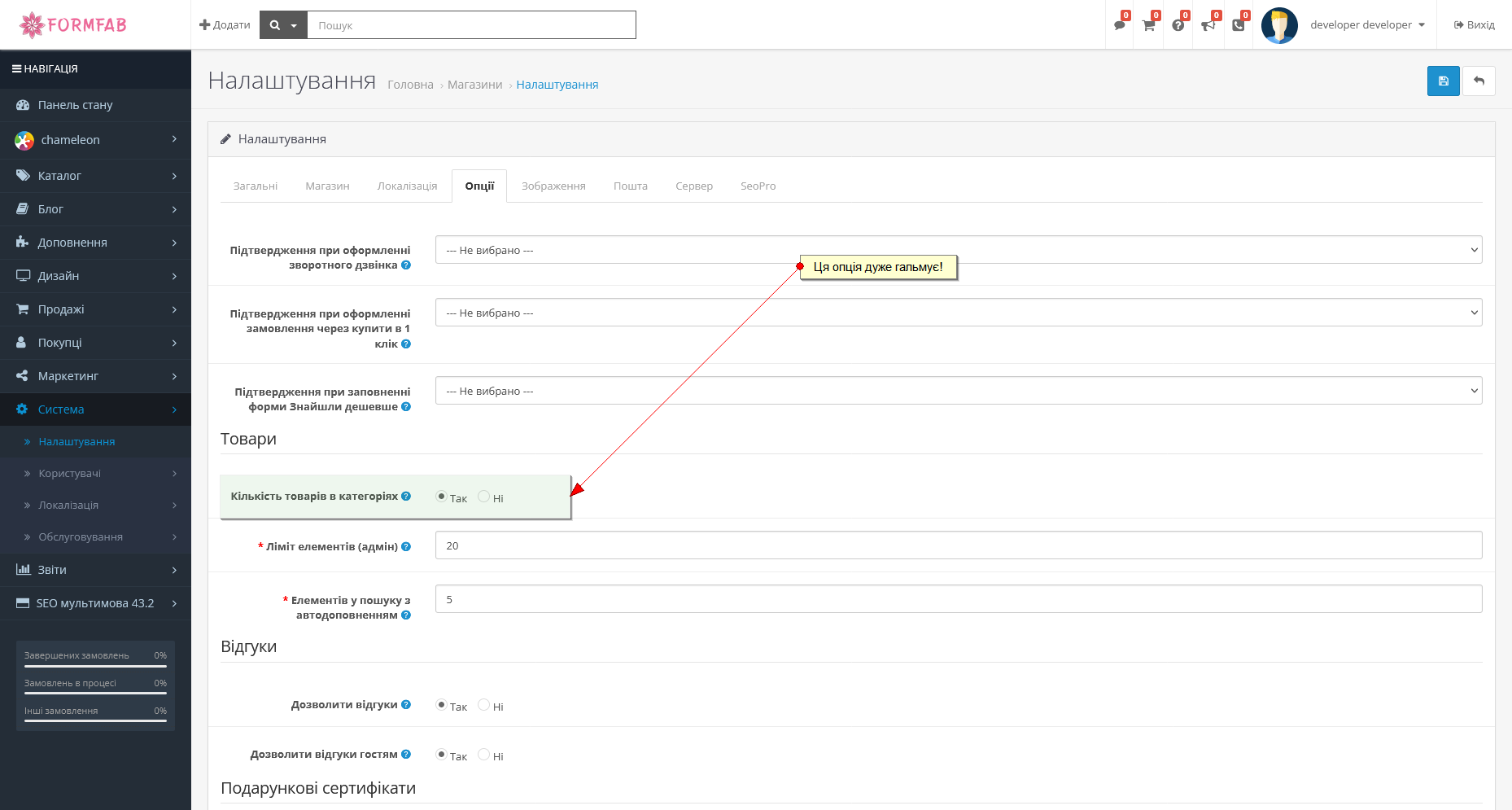Show help for Ліміт елементів (адмін)
The width and height of the screenshot is (1512, 810).
point(406,547)
